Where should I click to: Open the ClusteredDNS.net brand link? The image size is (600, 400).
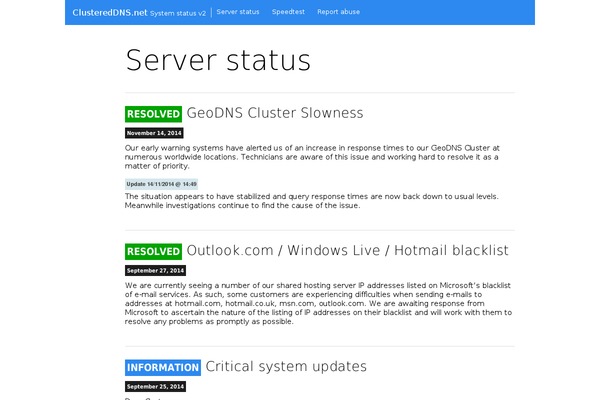click(x=110, y=12)
